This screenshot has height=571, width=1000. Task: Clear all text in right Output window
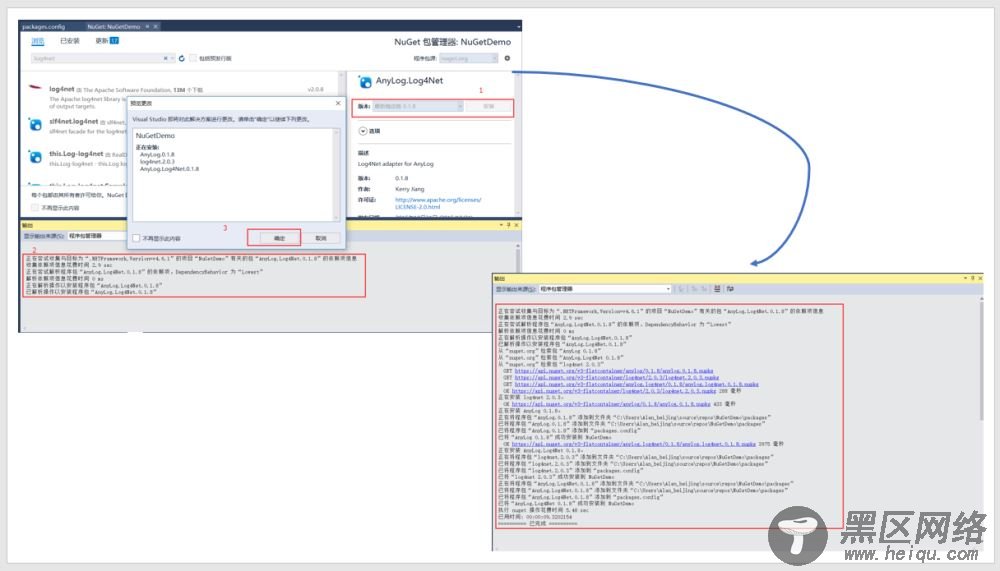click(717, 289)
